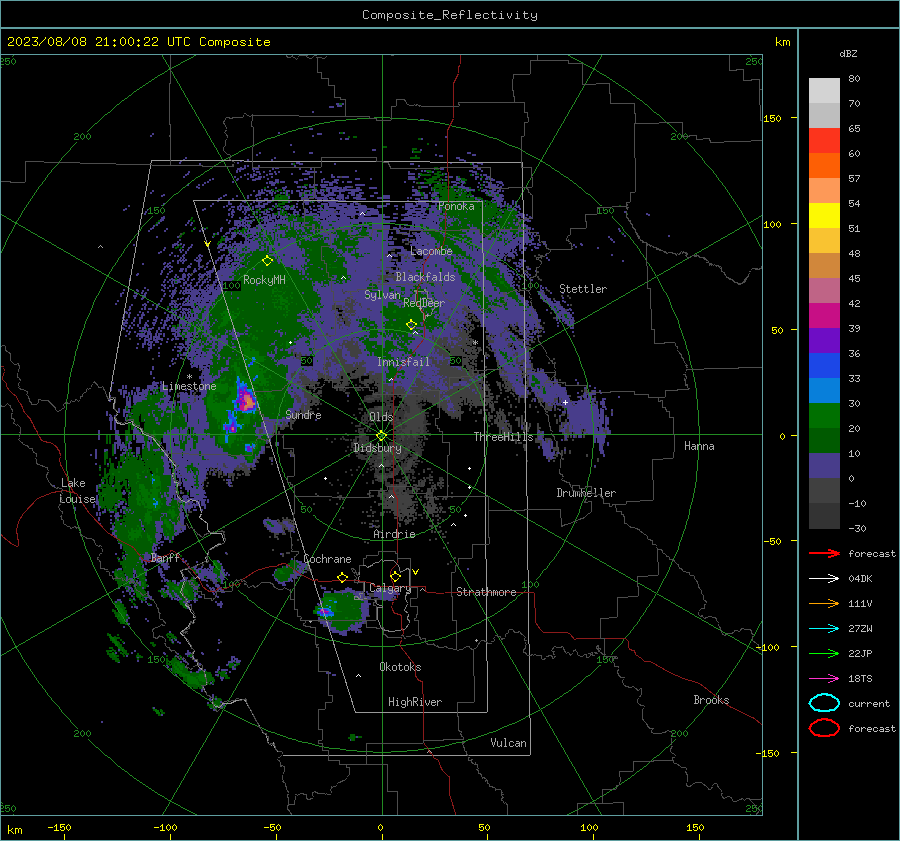Click the Hanna city label
The width and height of the screenshot is (900, 841).
(699, 446)
